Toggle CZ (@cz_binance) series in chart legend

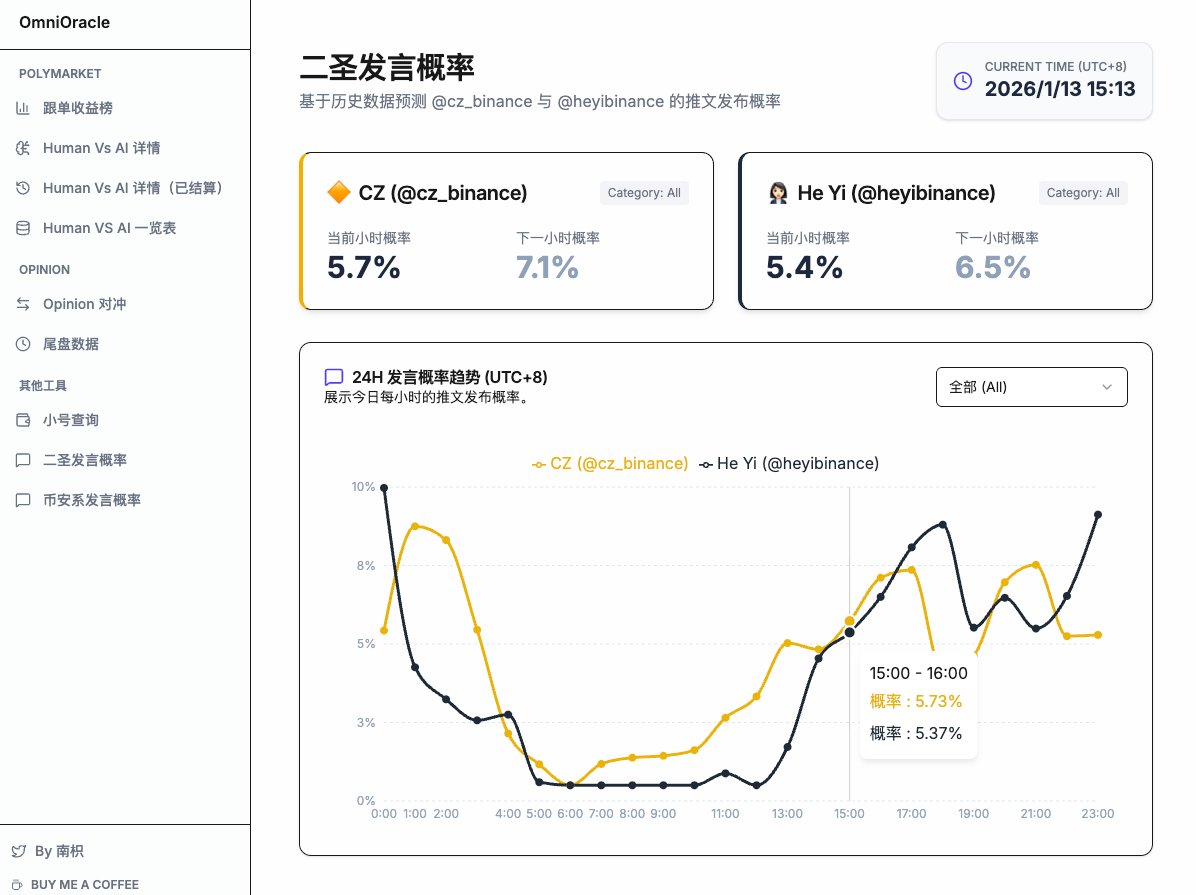pyautogui.click(x=610, y=464)
